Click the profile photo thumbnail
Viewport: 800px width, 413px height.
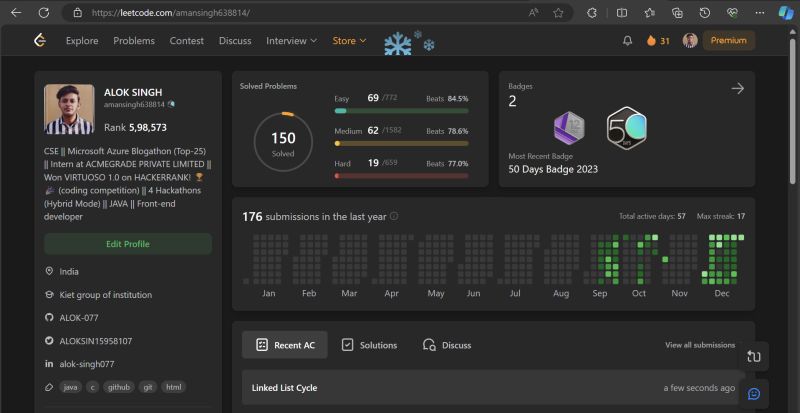pyautogui.click(x=69, y=109)
